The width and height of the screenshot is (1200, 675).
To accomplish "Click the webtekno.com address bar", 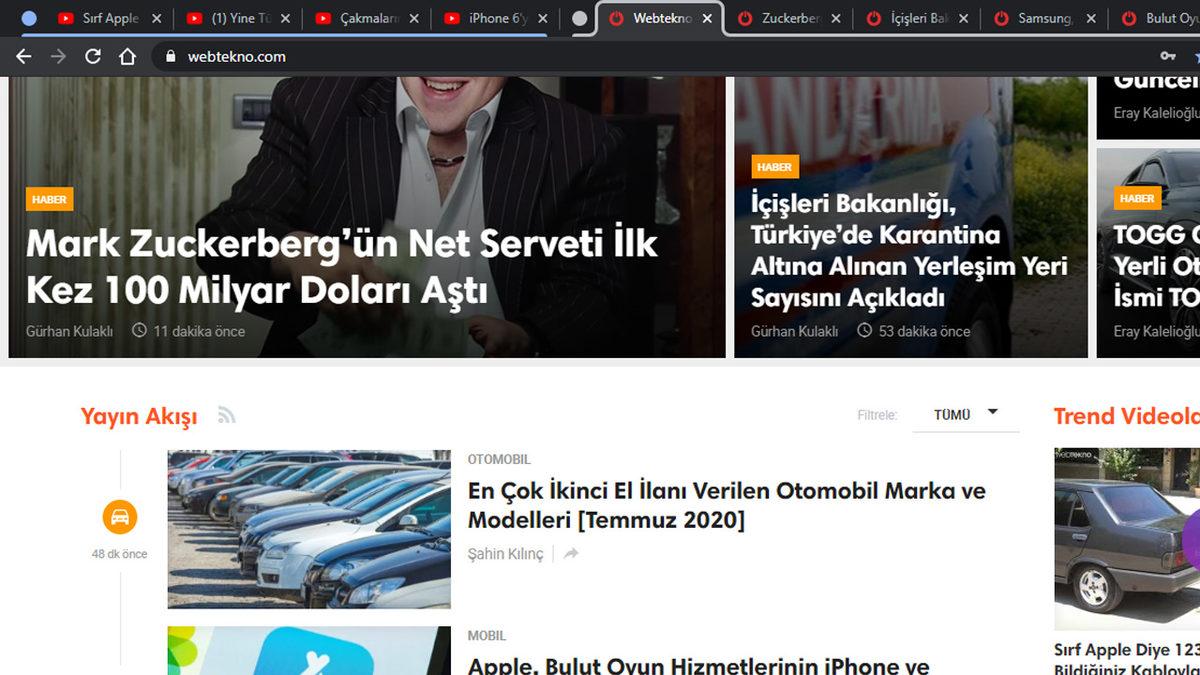I will tap(240, 57).
